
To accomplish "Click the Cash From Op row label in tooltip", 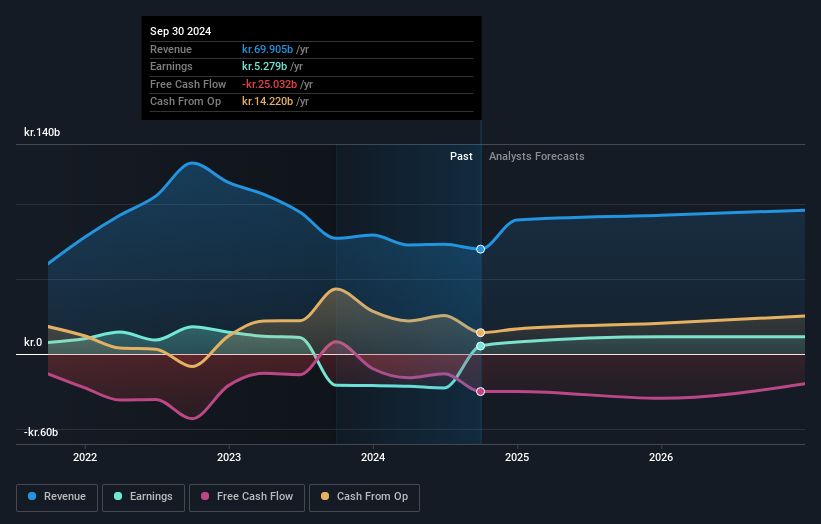I will [185, 102].
